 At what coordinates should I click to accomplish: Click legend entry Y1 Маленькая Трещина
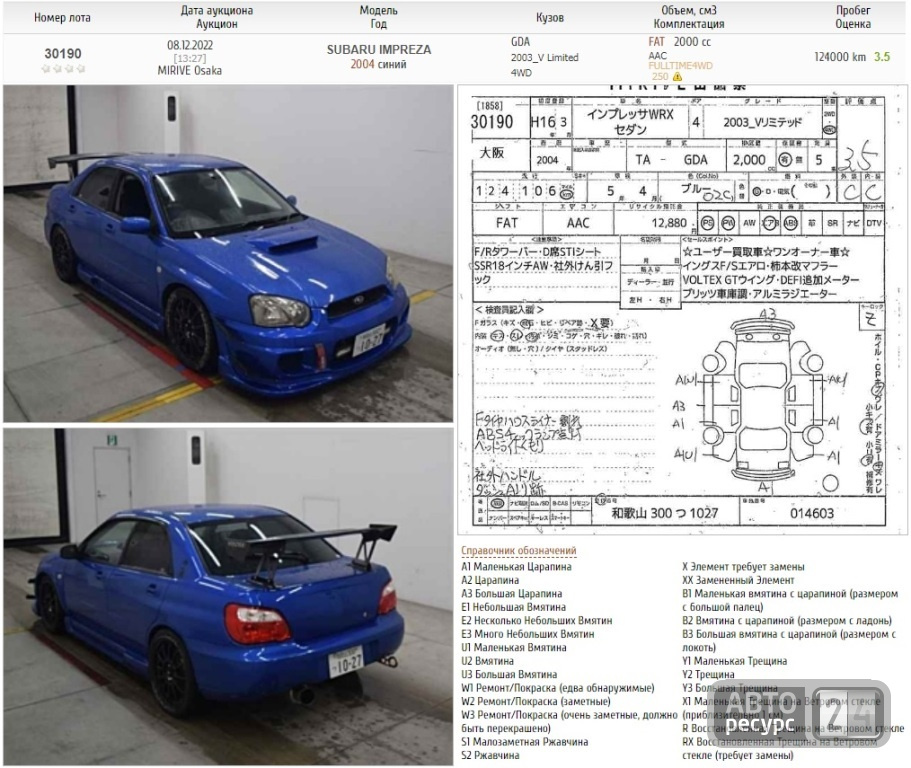coord(734,661)
